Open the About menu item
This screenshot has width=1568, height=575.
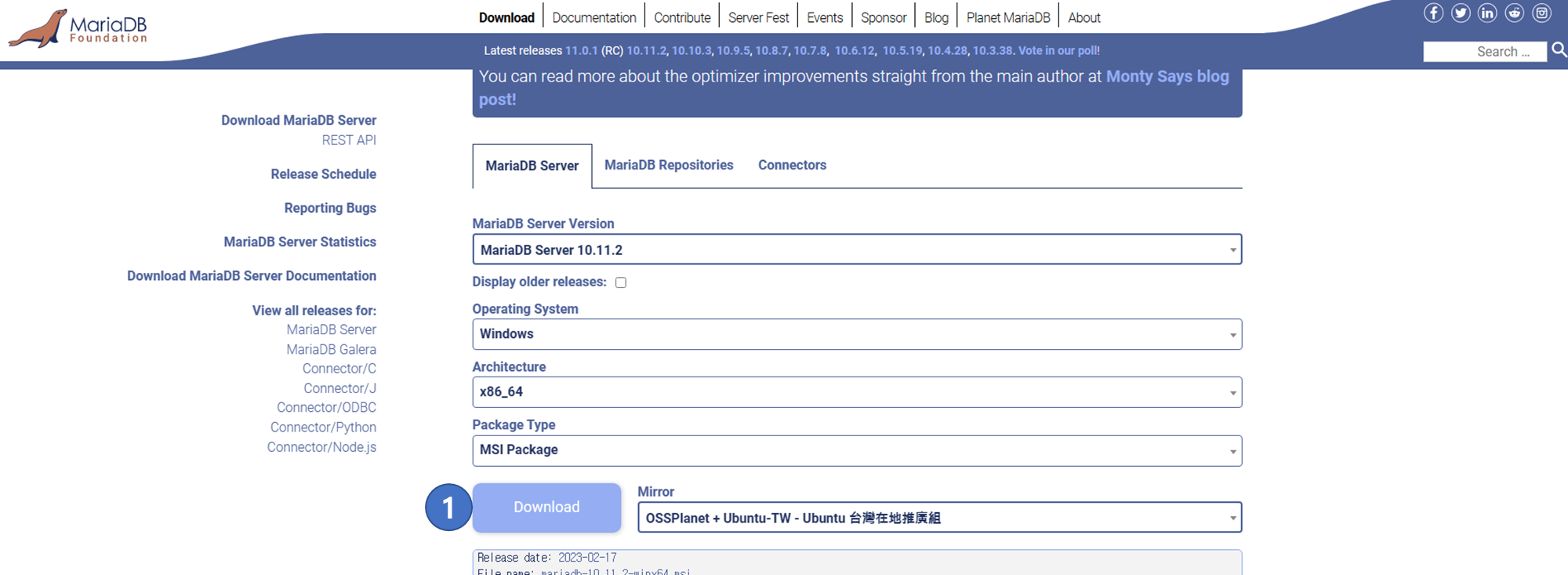pyautogui.click(x=1084, y=17)
